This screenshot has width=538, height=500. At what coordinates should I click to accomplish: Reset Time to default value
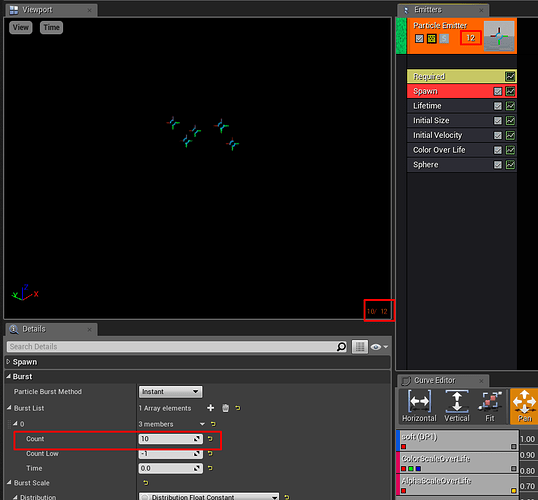click(x=210, y=468)
